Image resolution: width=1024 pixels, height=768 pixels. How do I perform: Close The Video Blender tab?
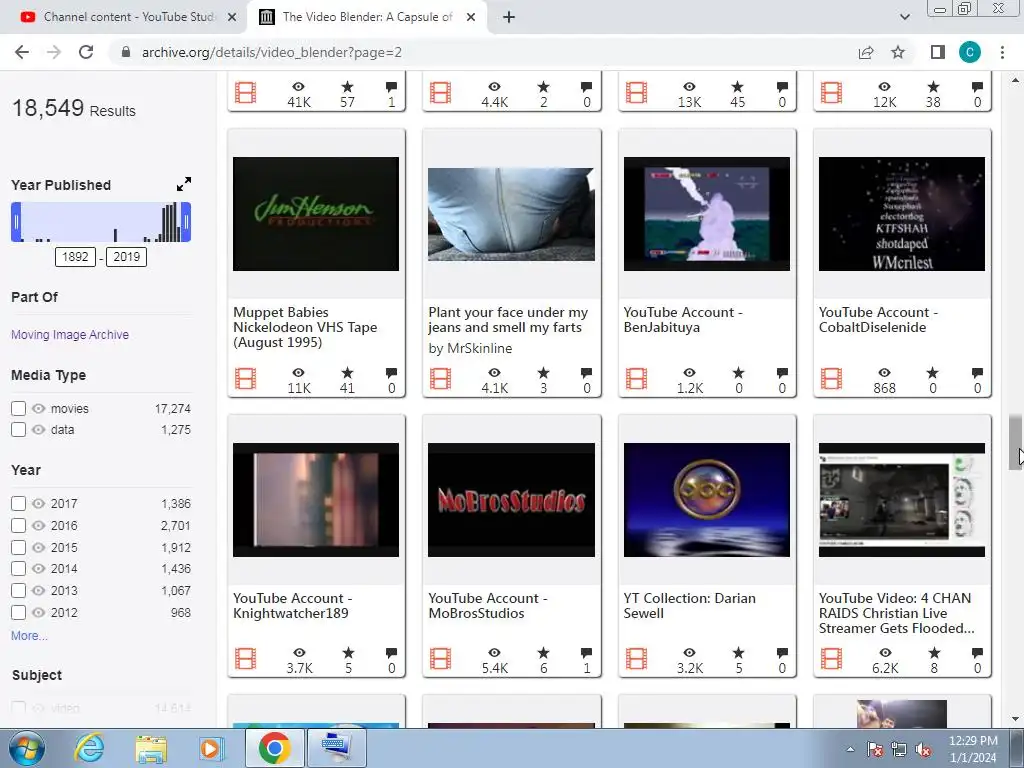(x=471, y=17)
